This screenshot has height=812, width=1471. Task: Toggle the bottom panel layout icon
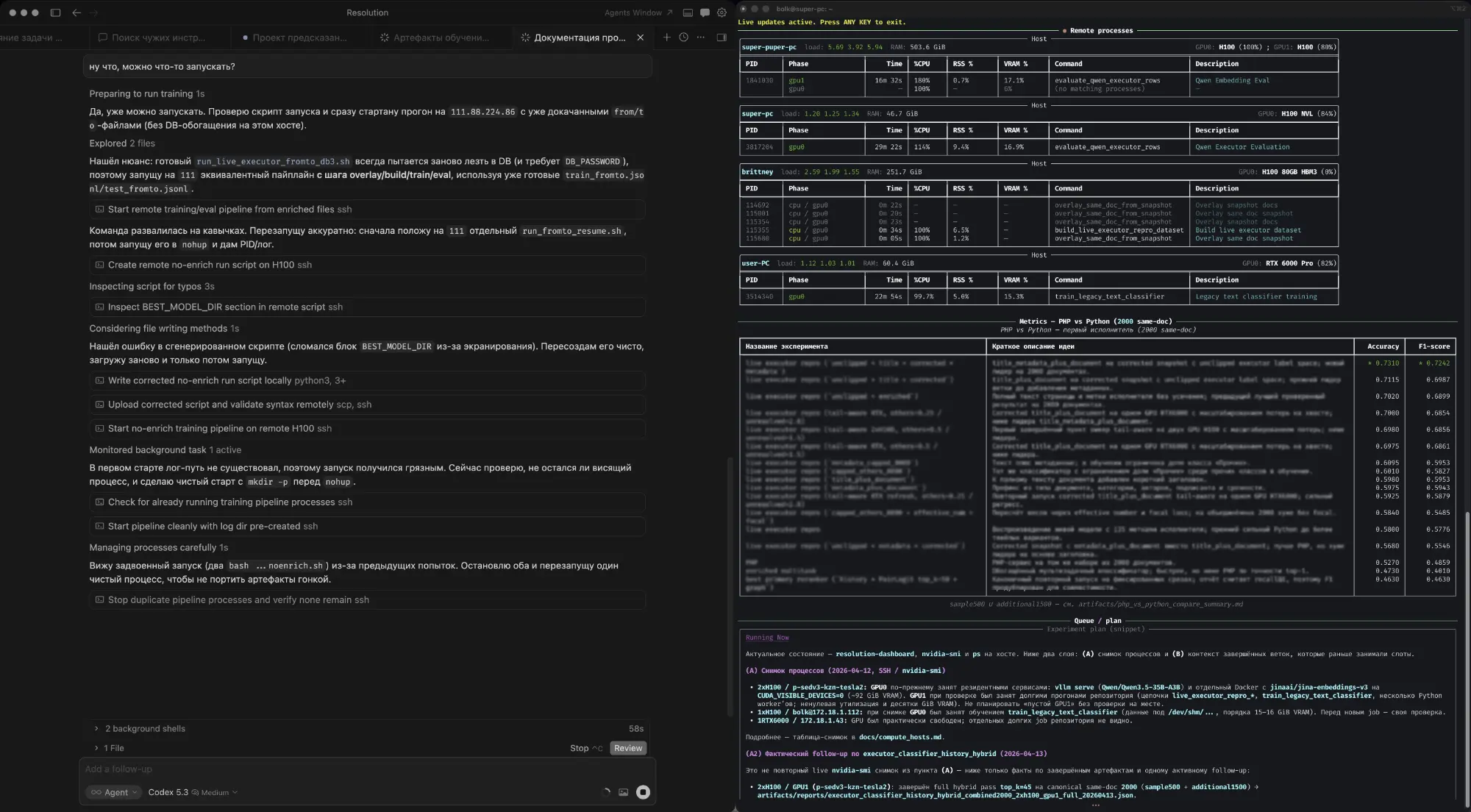click(x=688, y=13)
